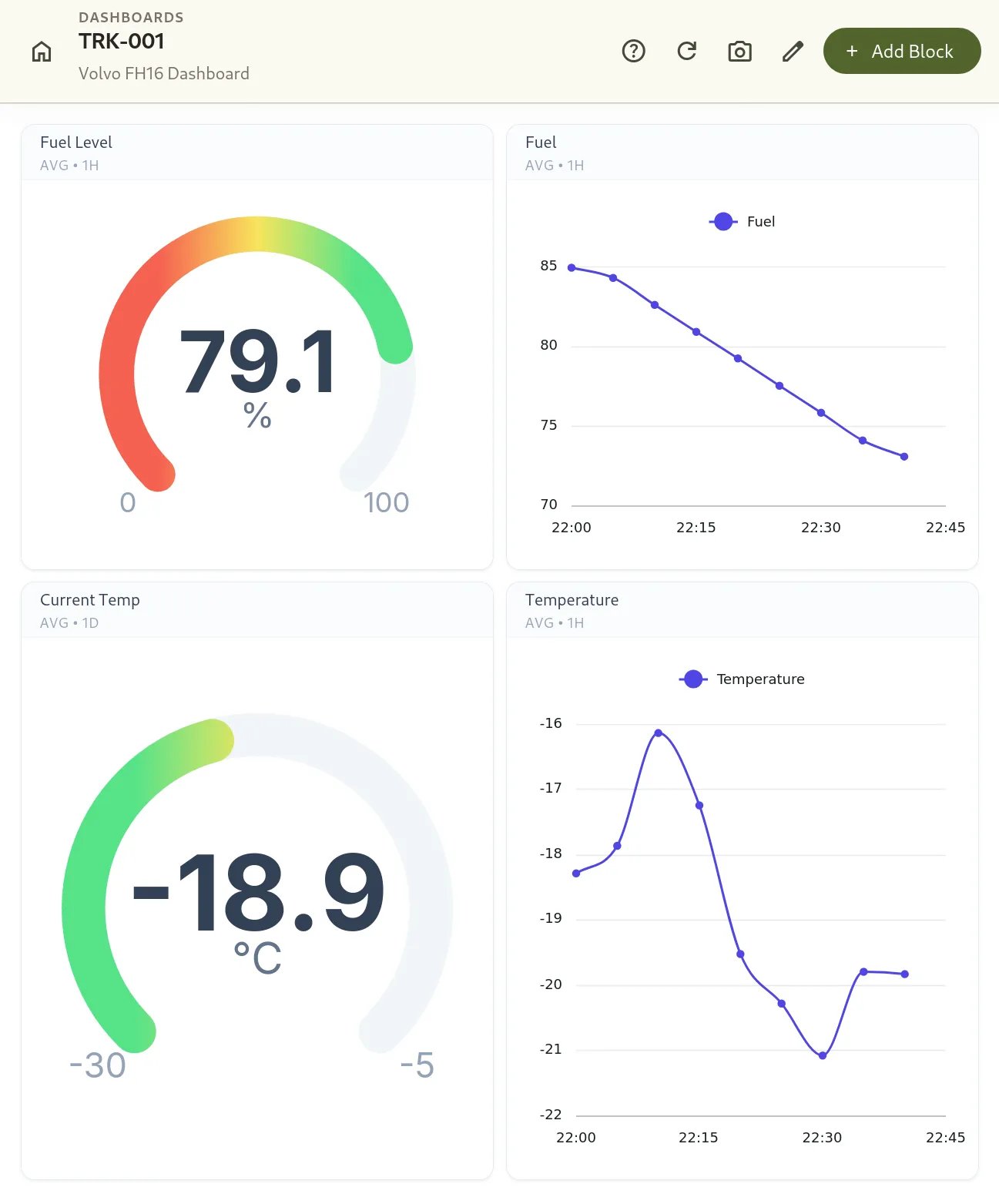This screenshot has height=1204, width=999.
Task: Take a dashboard snapshot with camera icon
Action: coord(740,52)
